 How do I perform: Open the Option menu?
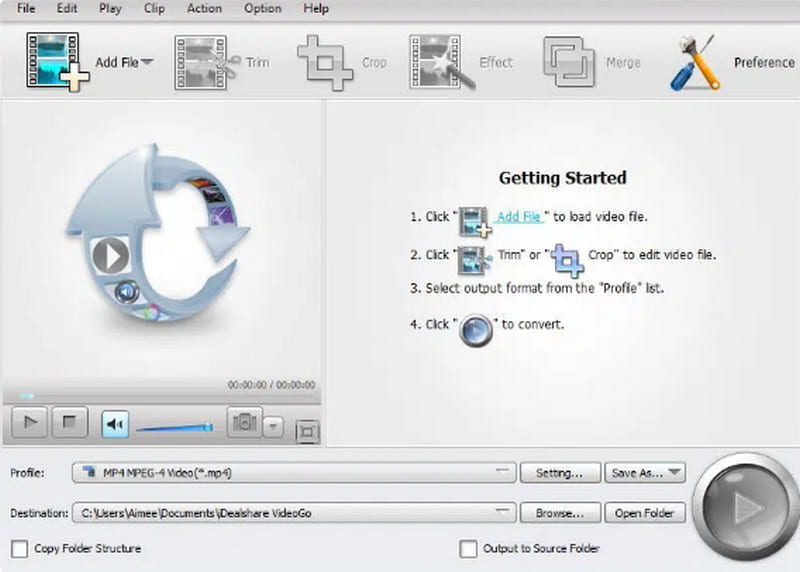[x=263, y=9]
